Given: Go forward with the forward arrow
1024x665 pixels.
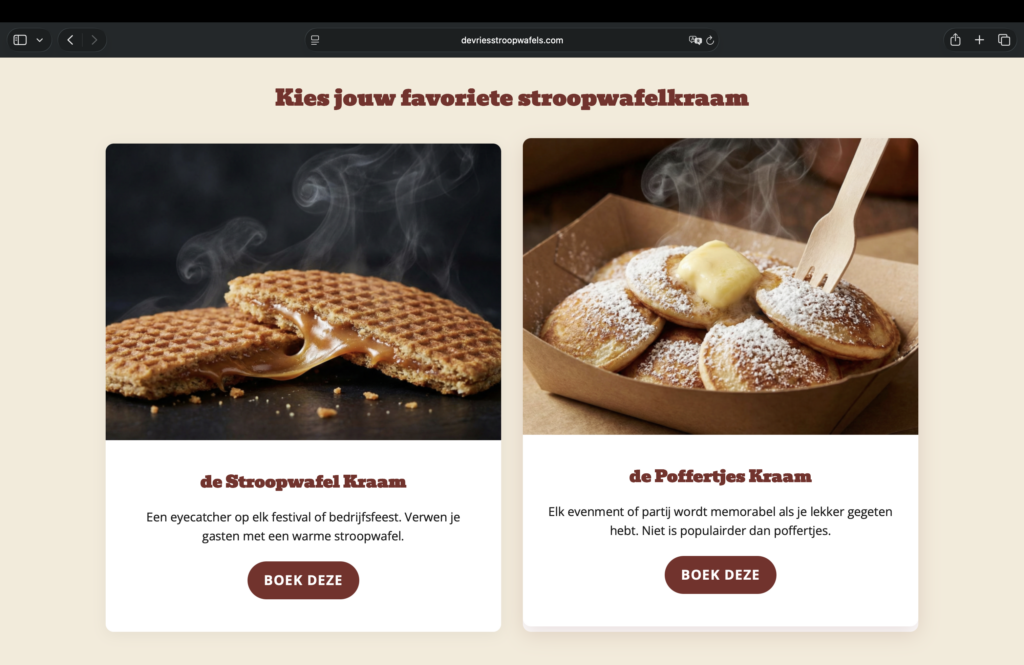Looking at the screenshot, I should (x=94, y=40).
